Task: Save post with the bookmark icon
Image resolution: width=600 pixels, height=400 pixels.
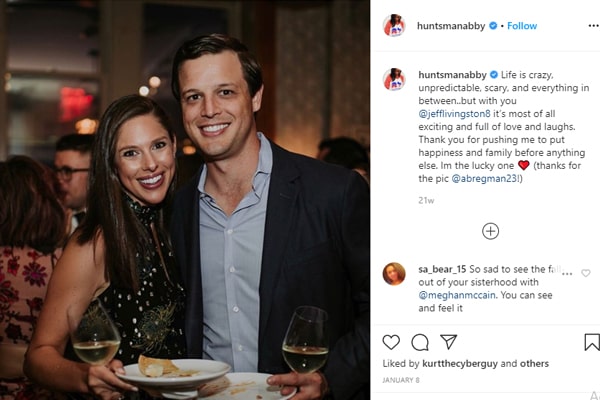Action: point(592,342)
